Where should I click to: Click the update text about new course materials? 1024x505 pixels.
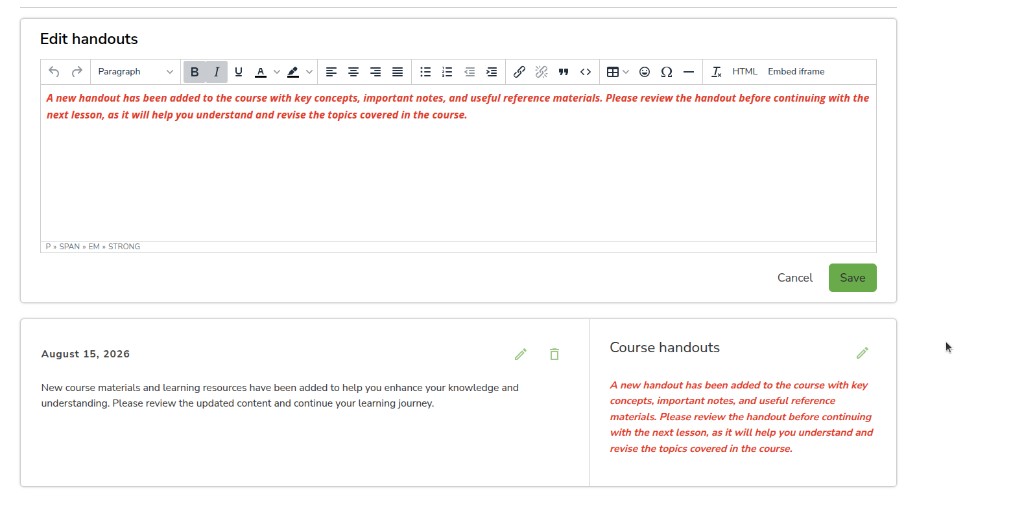click(x=280, y=395)
